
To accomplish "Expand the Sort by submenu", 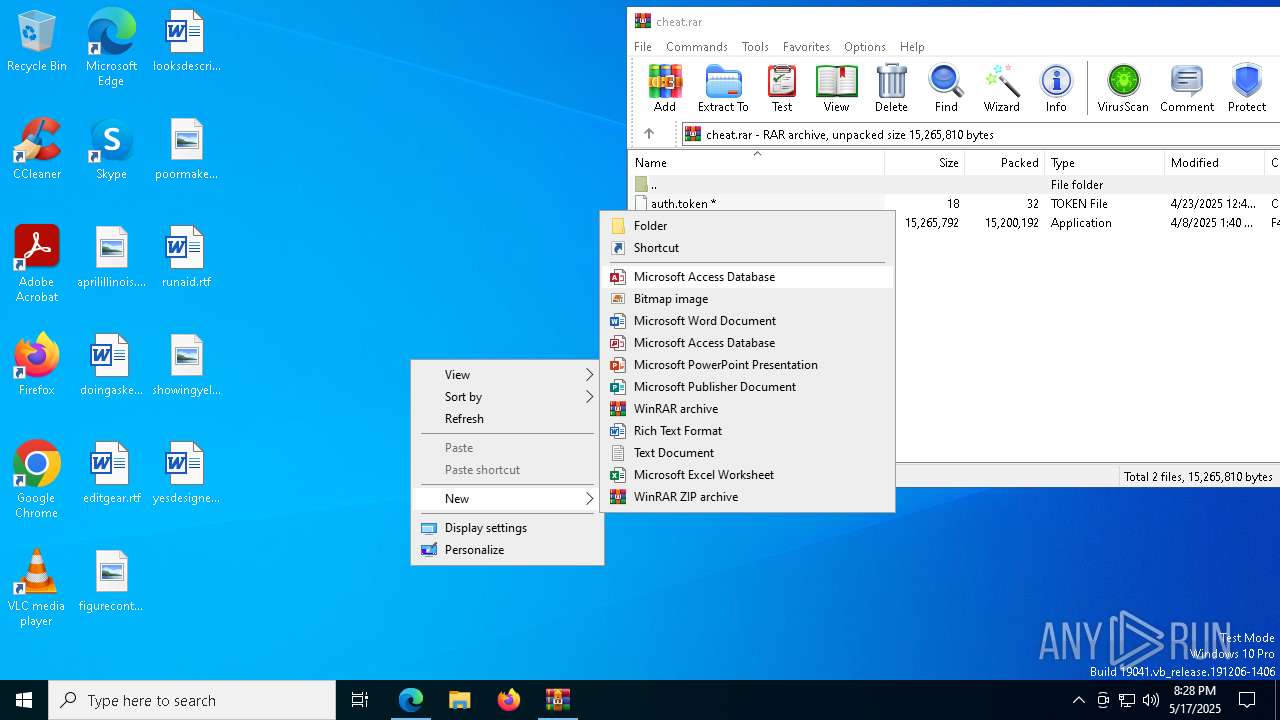I will 507,397.
